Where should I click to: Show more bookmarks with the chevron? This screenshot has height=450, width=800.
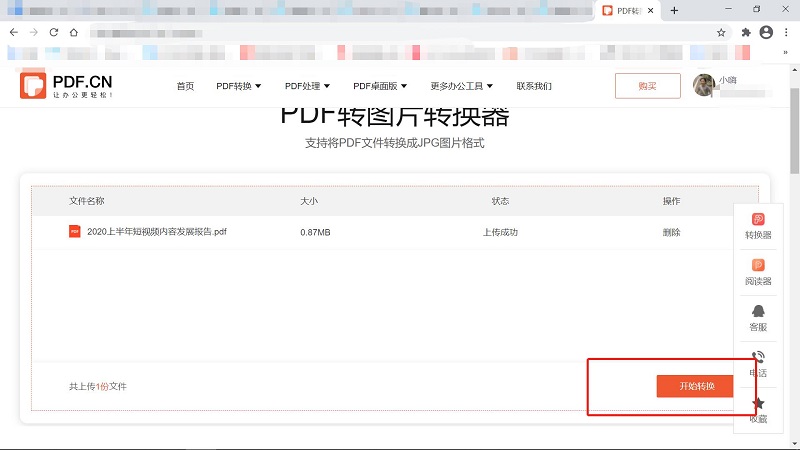(786, 52)
